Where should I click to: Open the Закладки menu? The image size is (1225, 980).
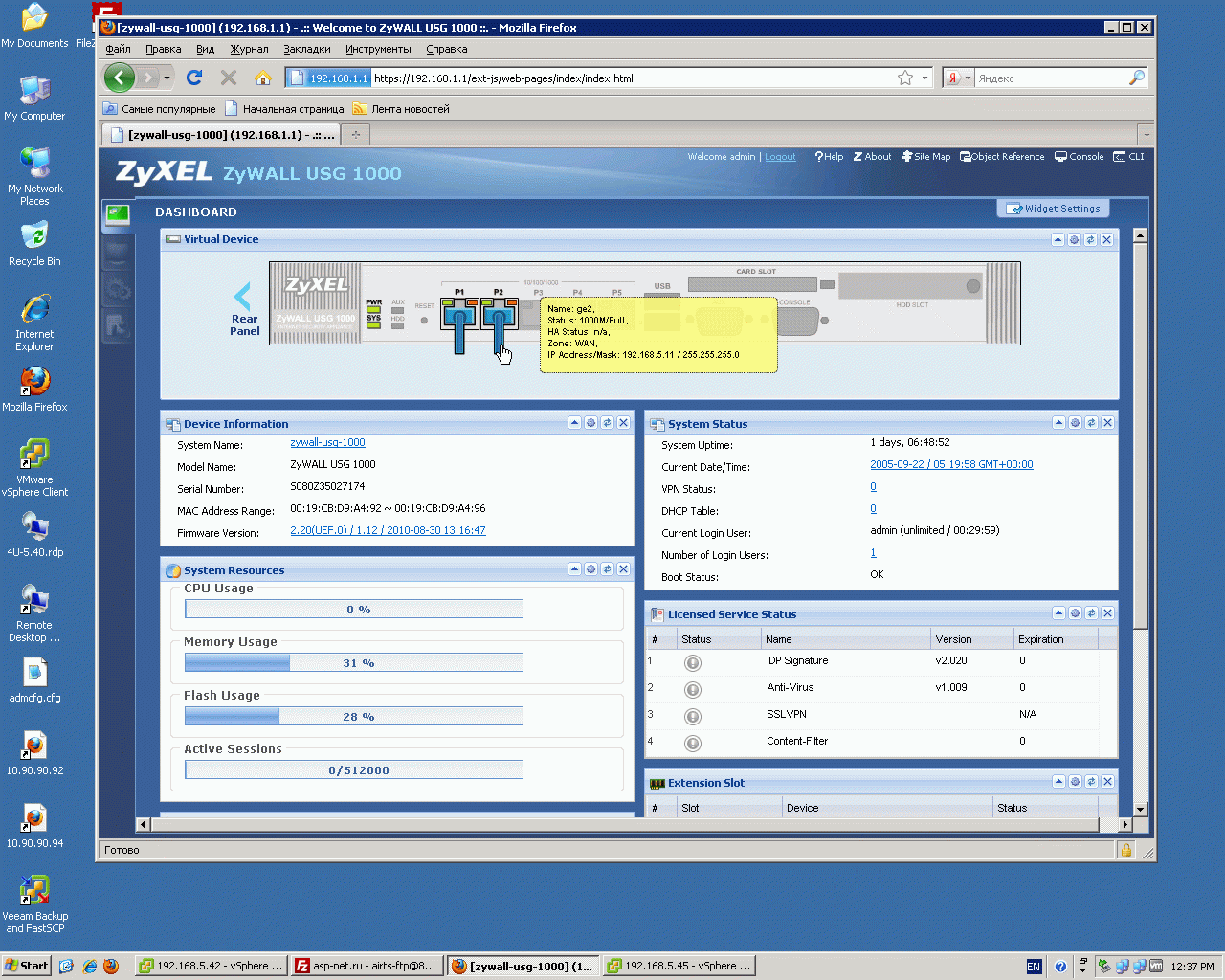(307, 49)
